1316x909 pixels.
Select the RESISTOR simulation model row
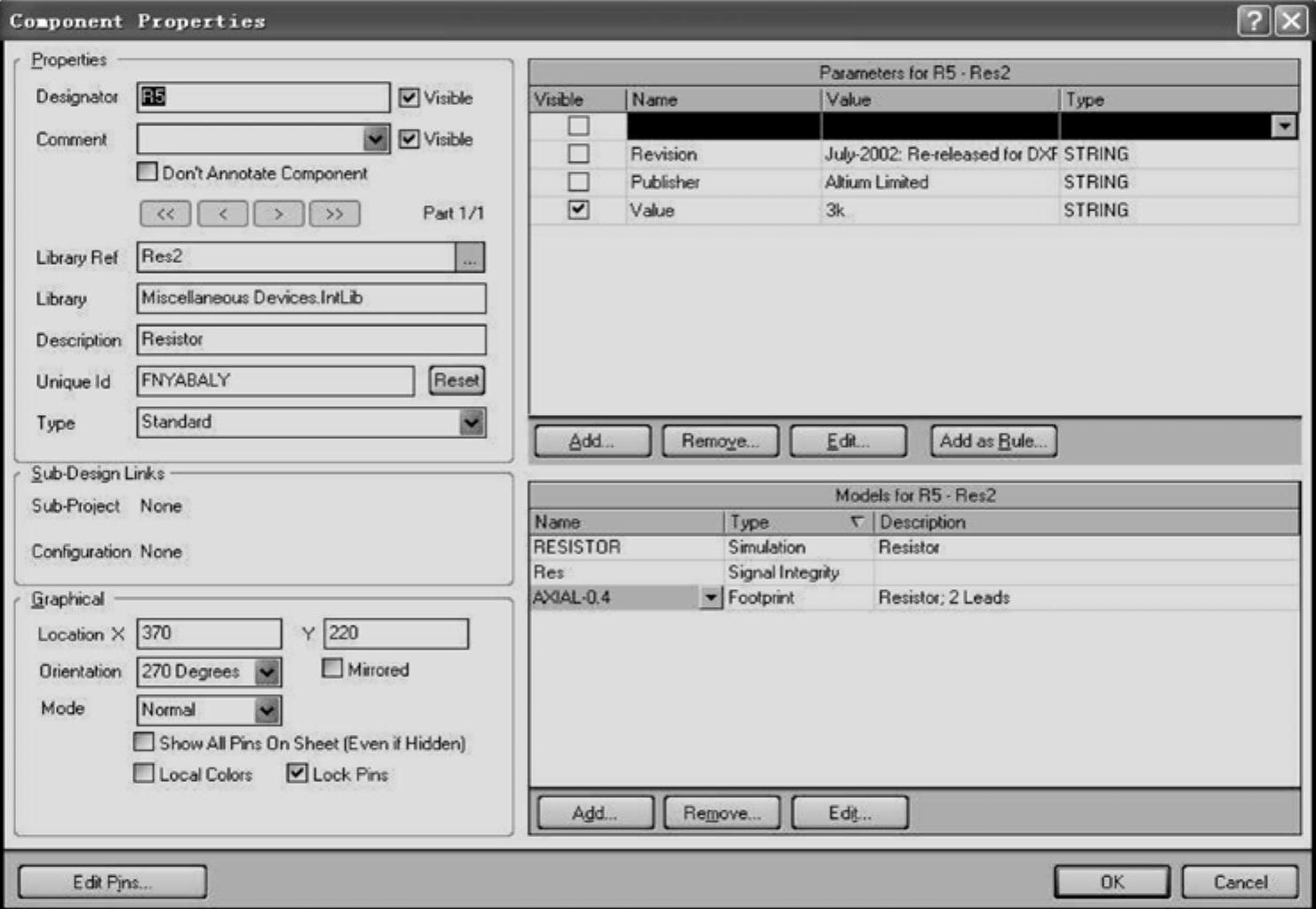click(x=578, y=547)
